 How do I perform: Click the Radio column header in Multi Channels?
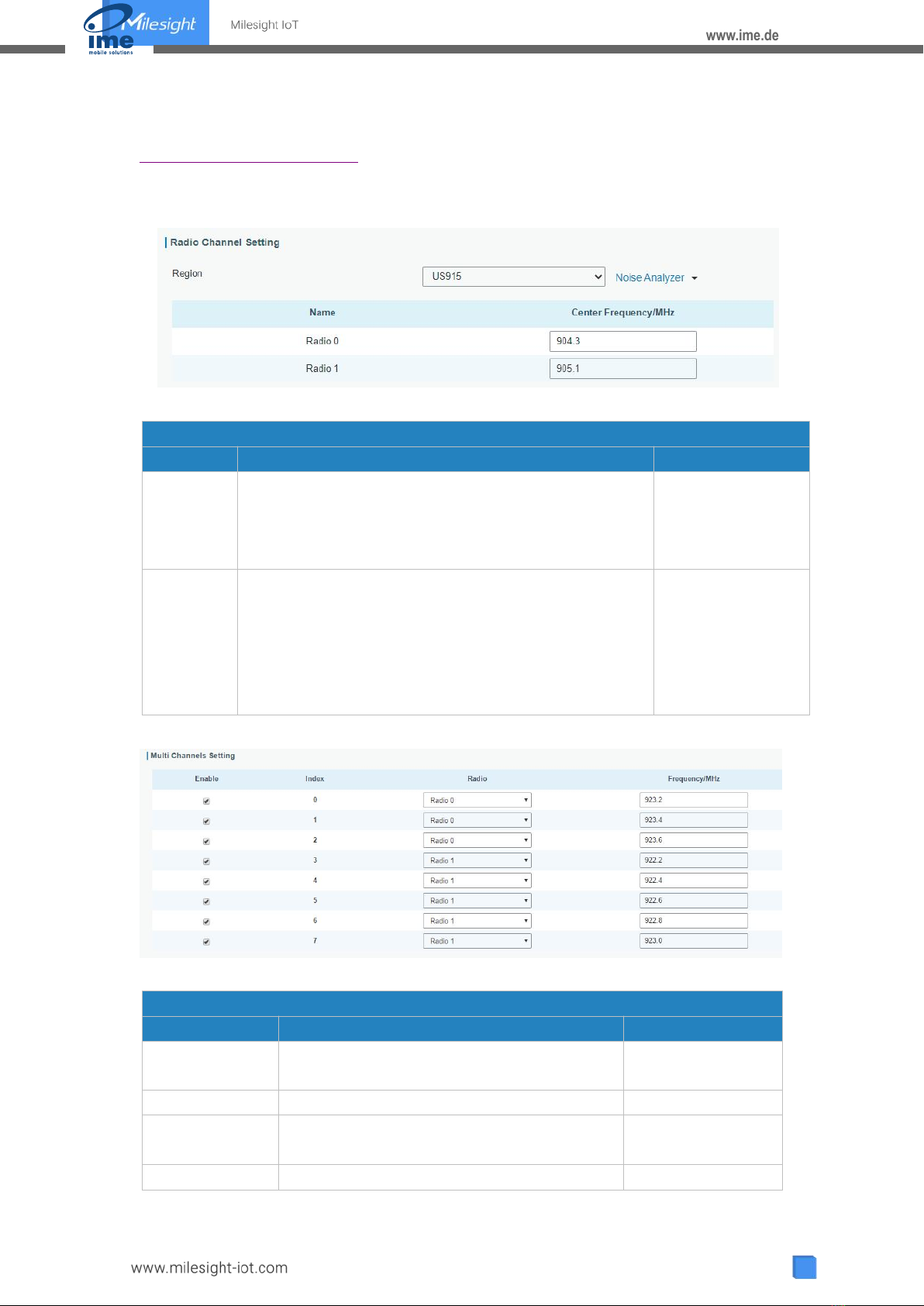coord(477,779)
